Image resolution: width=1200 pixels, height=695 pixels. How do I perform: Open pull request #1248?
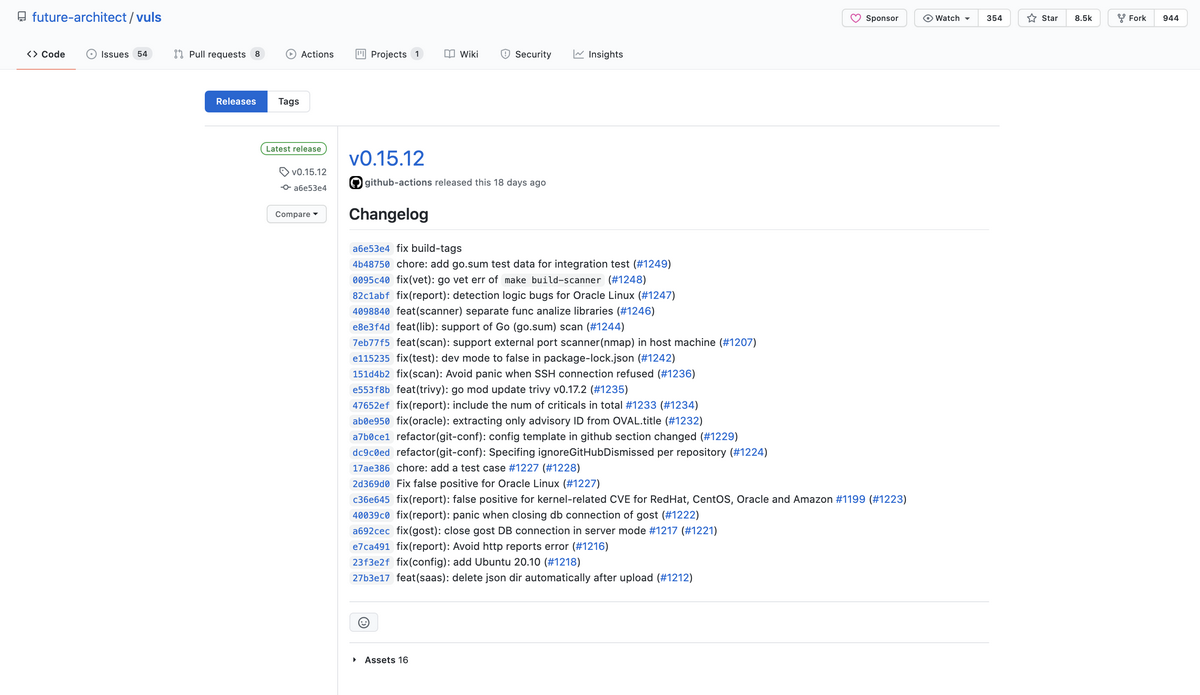627,280
